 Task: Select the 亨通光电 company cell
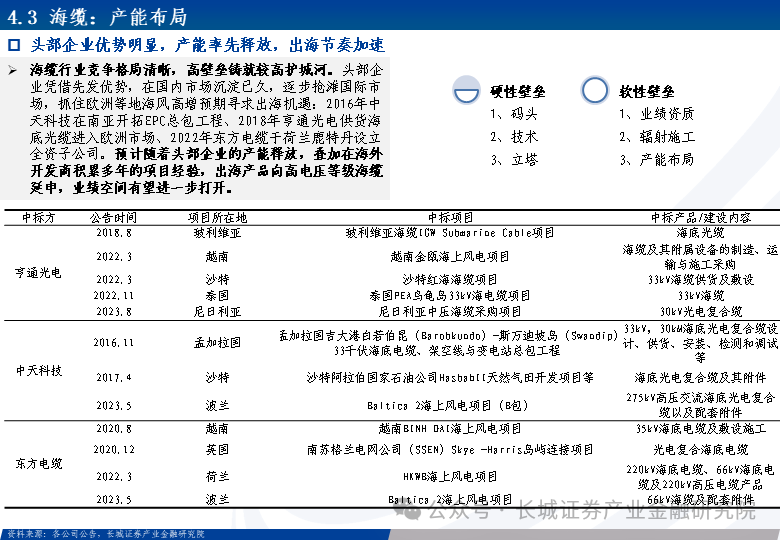(38, 272)
